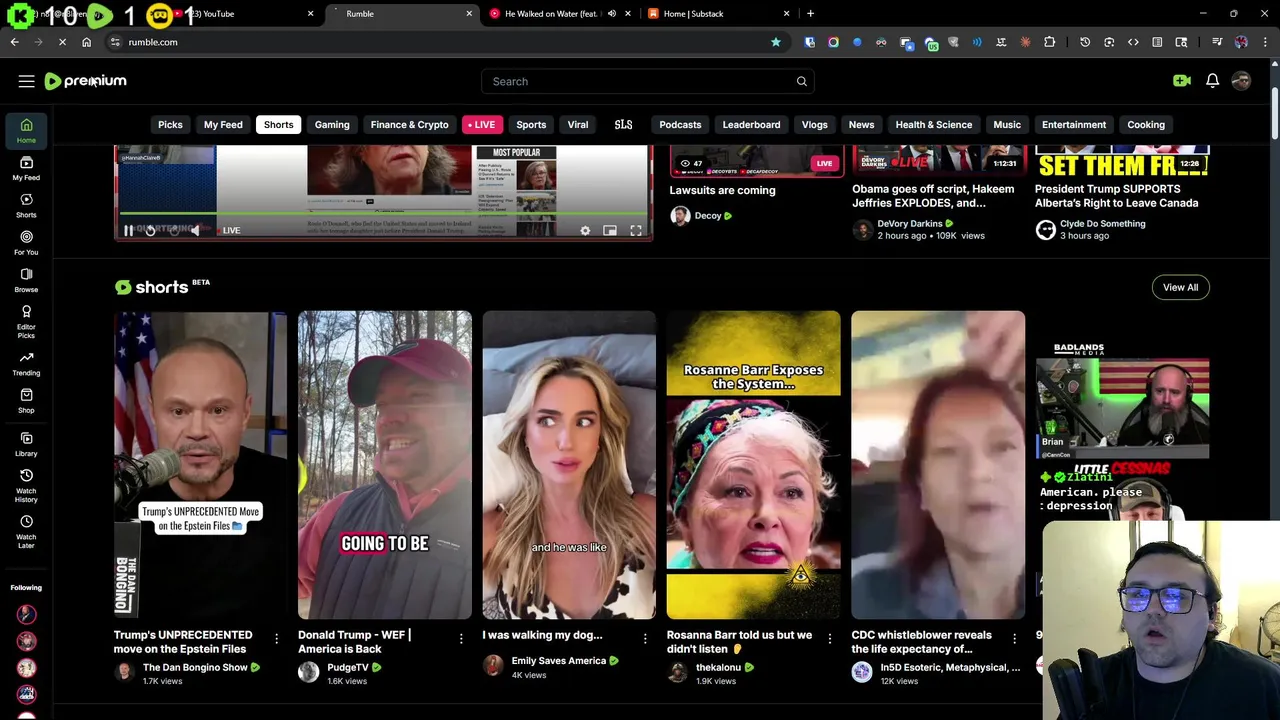
Task: Open Watch Later in the left sidebar
Action: click(26, 531)
